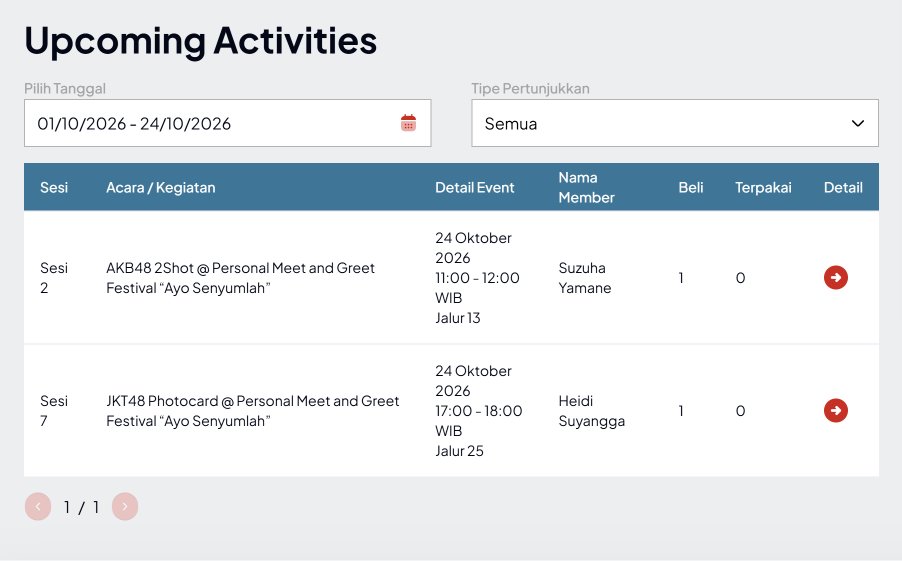Viewport: 902px width, 561px height.
Task: Select Terpakai value in Heidi Suyangga row
Action: click(x=740, y=411)
